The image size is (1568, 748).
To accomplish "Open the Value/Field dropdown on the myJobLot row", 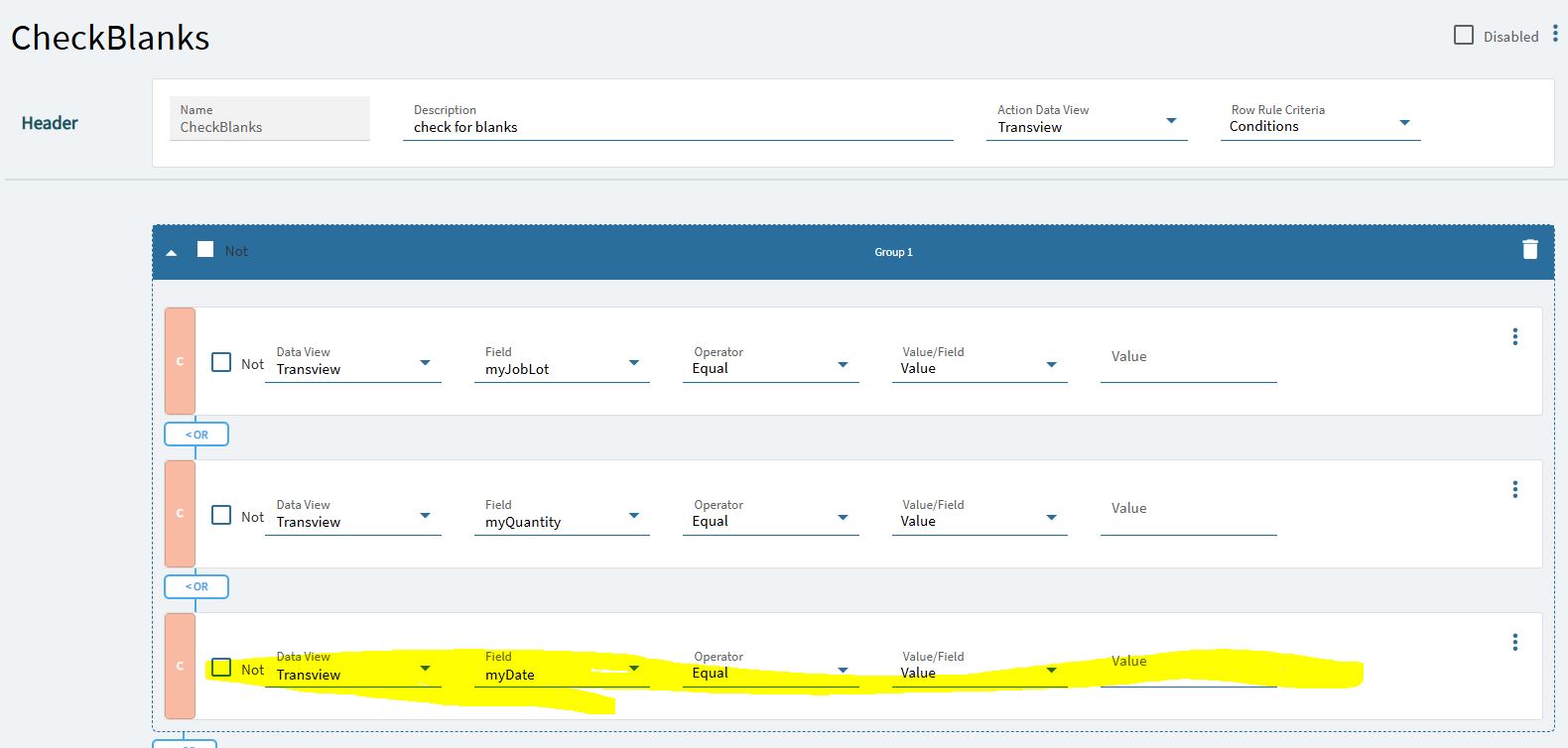I will 980,362.
